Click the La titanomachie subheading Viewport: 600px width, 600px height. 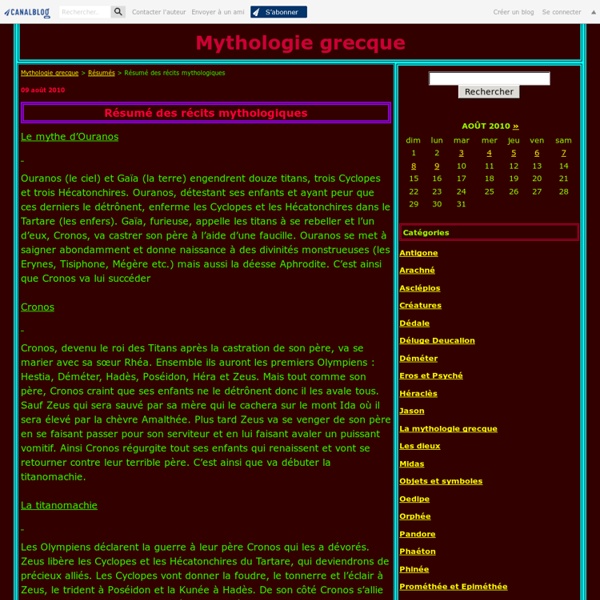[59, 505]
